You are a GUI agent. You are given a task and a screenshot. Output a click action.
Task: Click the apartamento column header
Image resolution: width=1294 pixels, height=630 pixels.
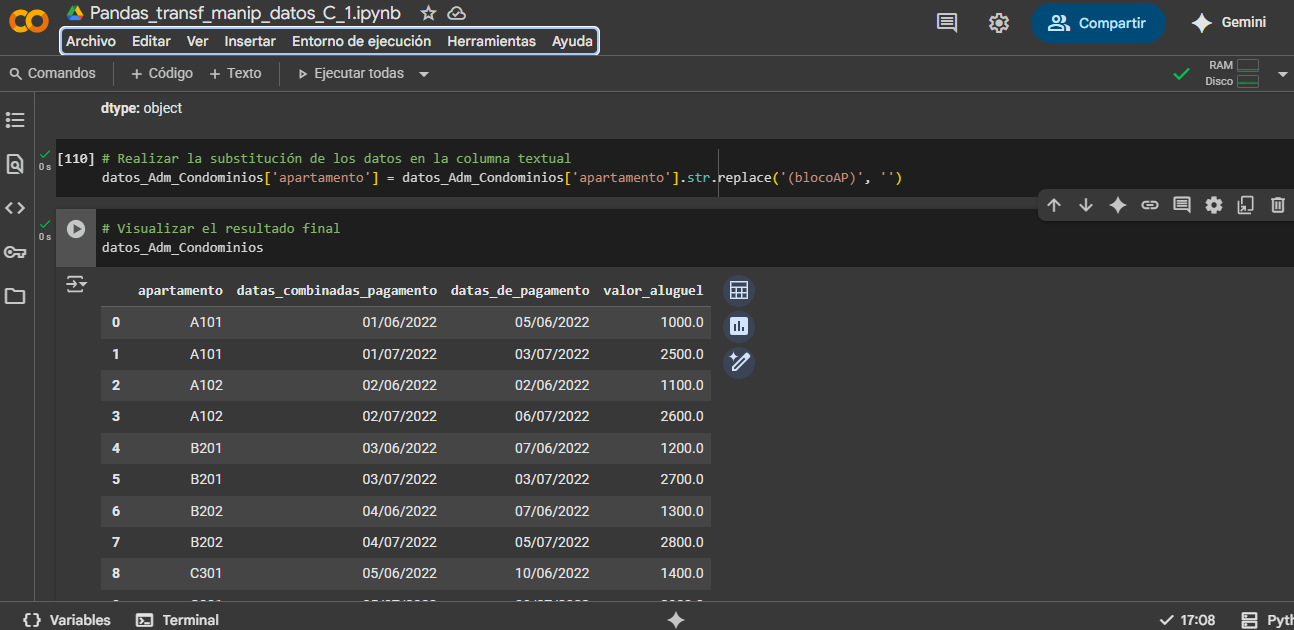pyautogui.click(x=180, y=290)
